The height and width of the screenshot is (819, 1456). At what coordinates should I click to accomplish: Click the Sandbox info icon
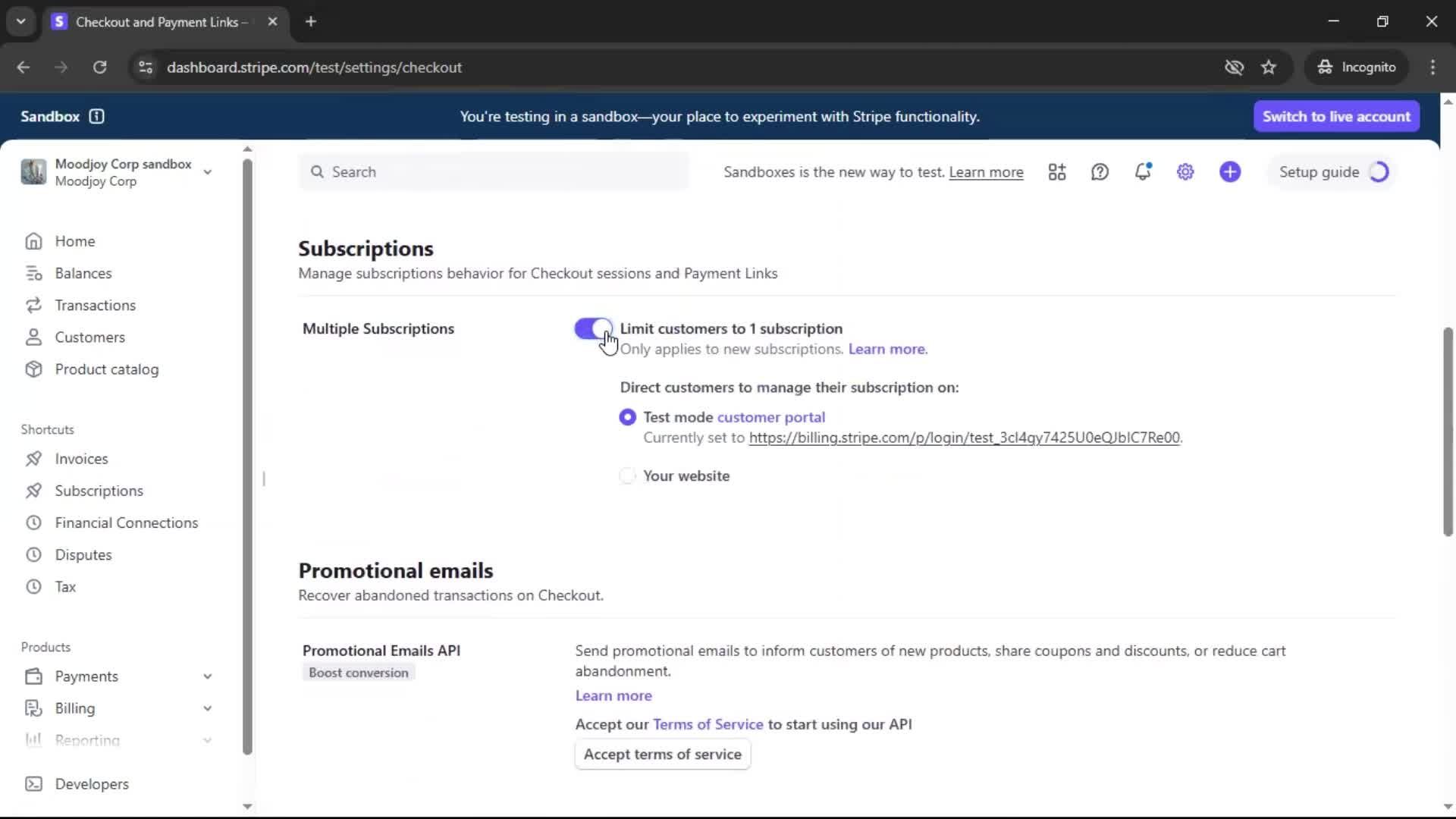96,116
